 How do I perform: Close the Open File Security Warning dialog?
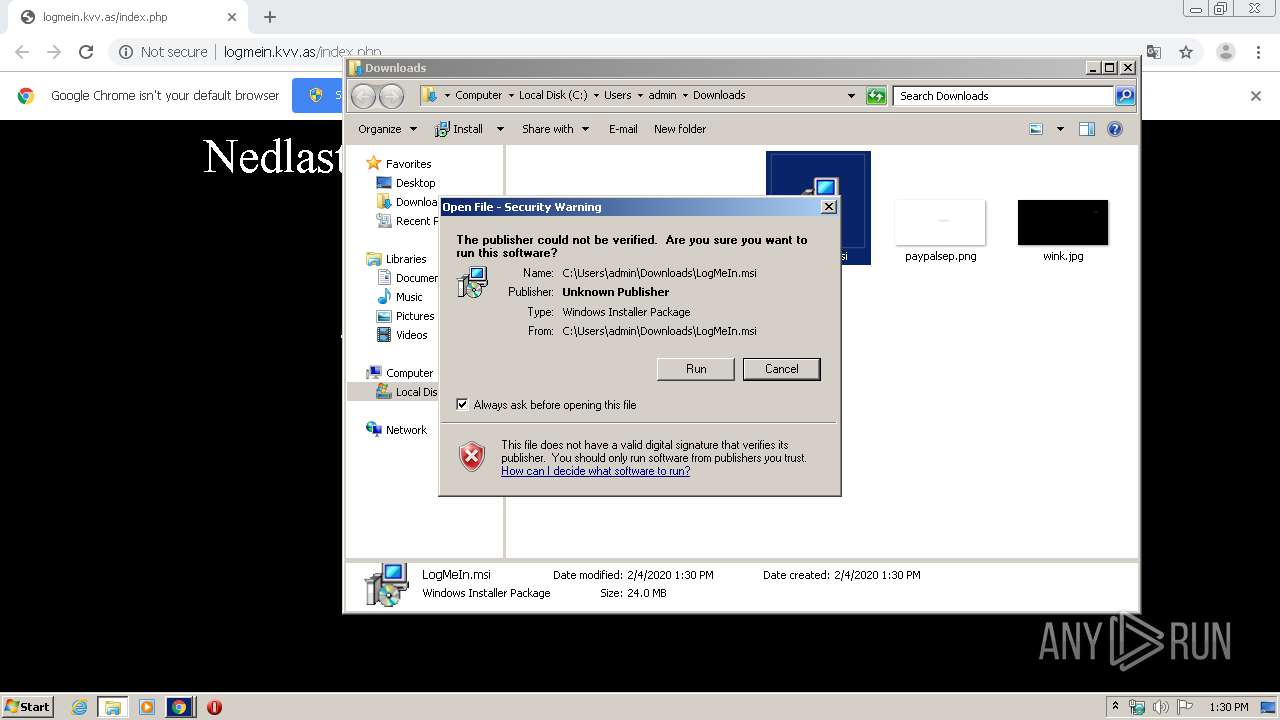828,207
